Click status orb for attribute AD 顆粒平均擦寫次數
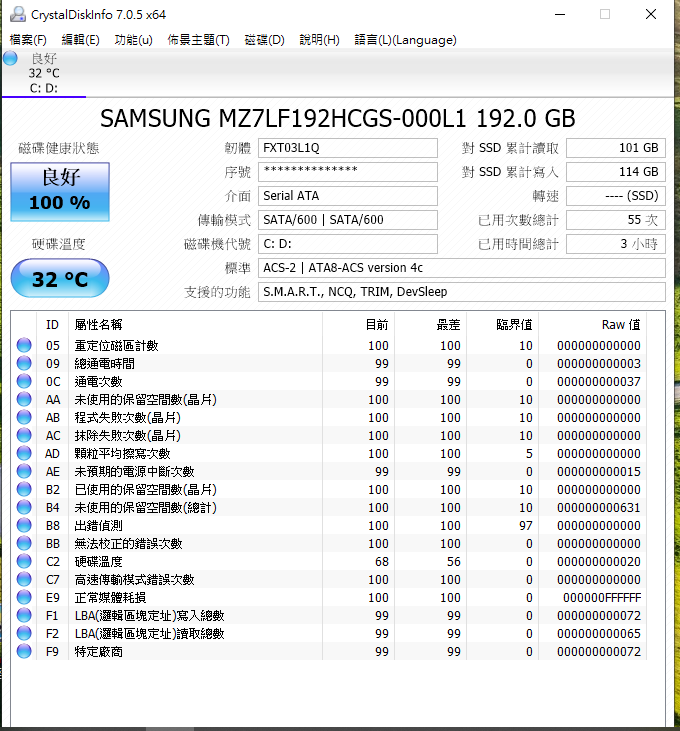The image size is (680, 731). (24, 454)
